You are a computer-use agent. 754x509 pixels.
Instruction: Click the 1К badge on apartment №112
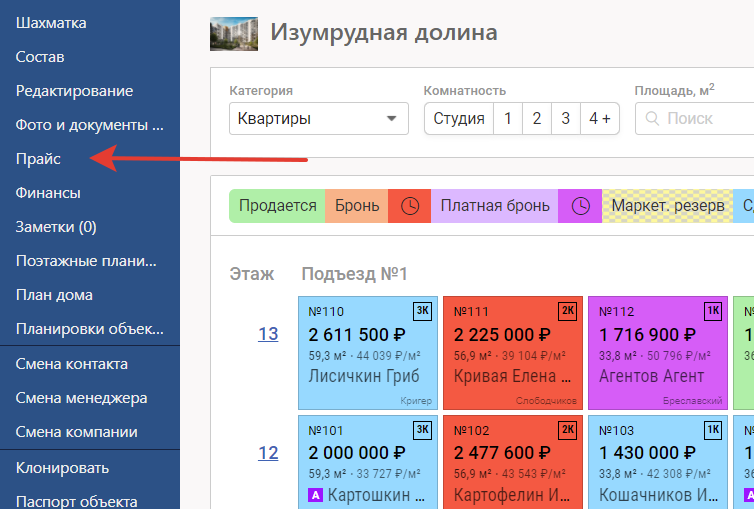point(712,311)
